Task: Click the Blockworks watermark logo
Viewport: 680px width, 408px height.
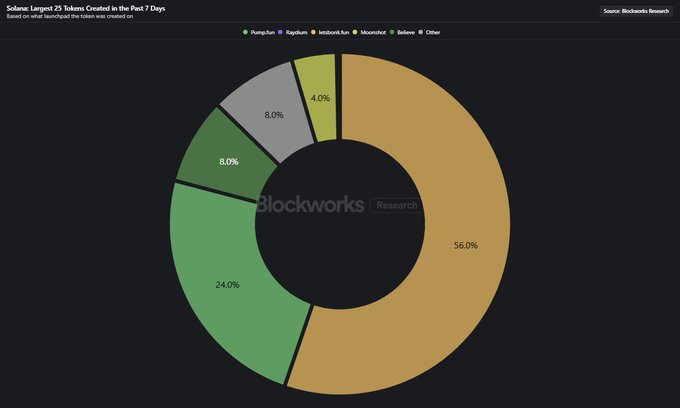Action: tap(310, 205)
